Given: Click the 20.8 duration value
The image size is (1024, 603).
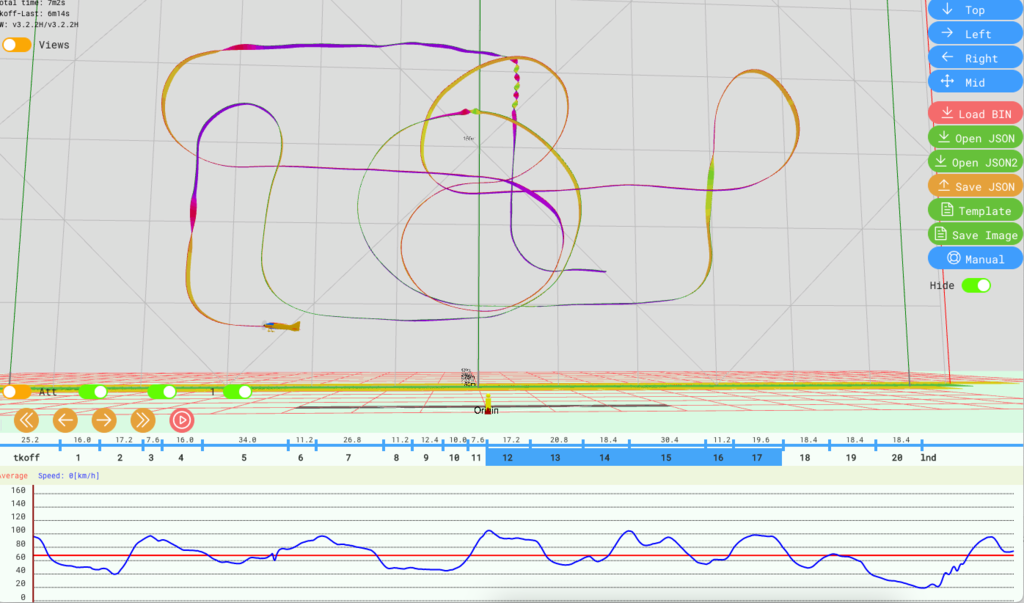Looking at the screenshot, I should pos(558,440).
